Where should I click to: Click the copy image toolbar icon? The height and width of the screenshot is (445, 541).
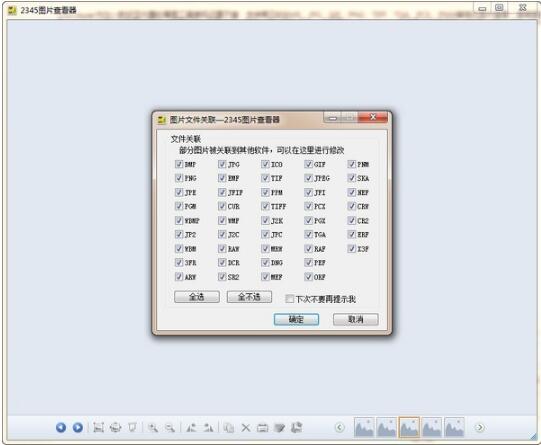click(228, 428)
